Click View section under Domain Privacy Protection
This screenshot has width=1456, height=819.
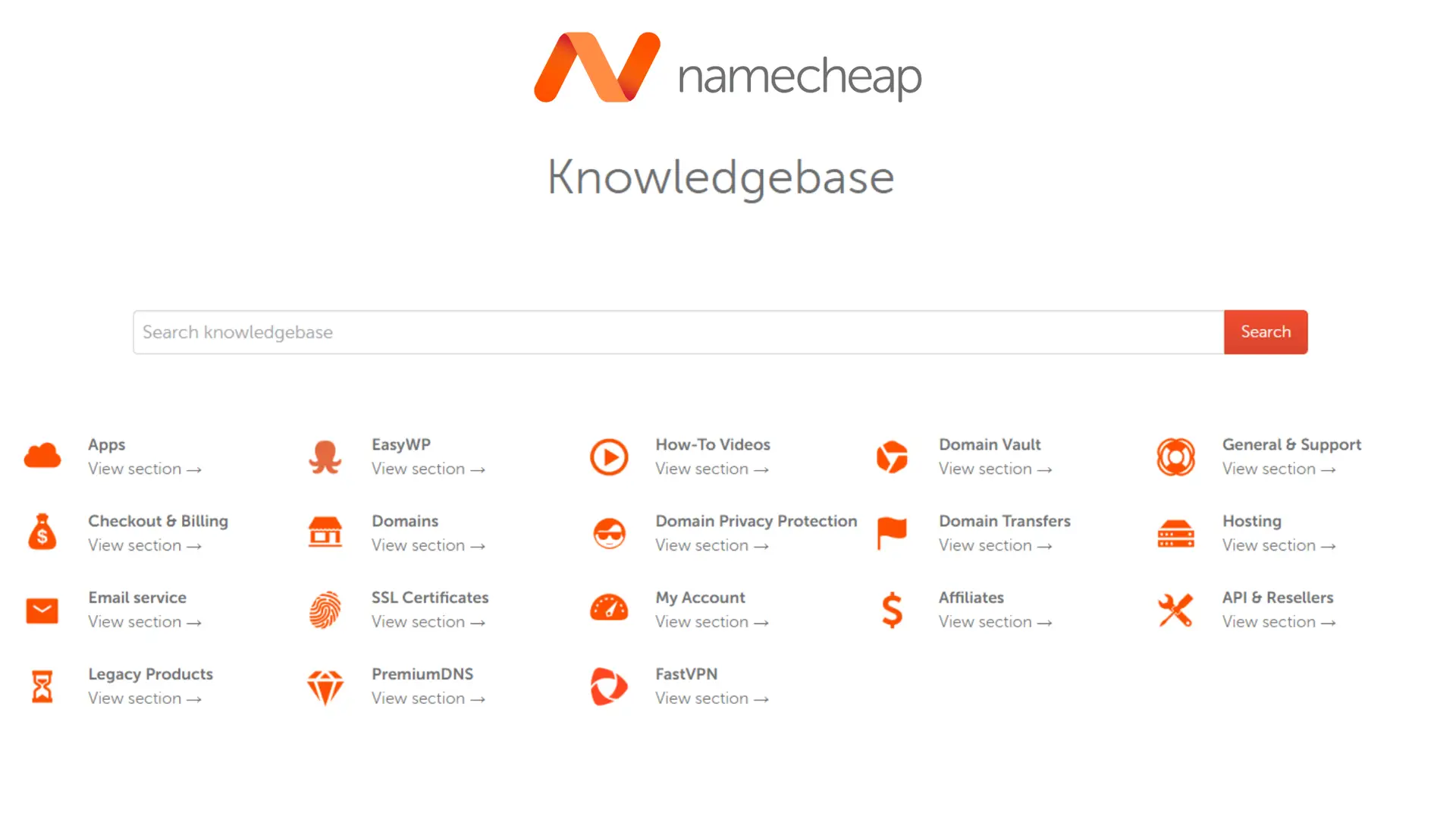coord(712,545)
